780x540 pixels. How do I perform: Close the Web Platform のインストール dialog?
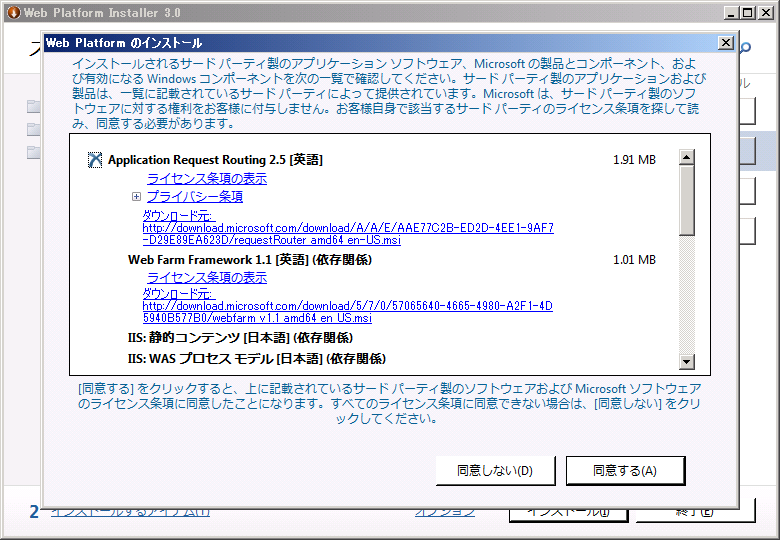point(726,43)
